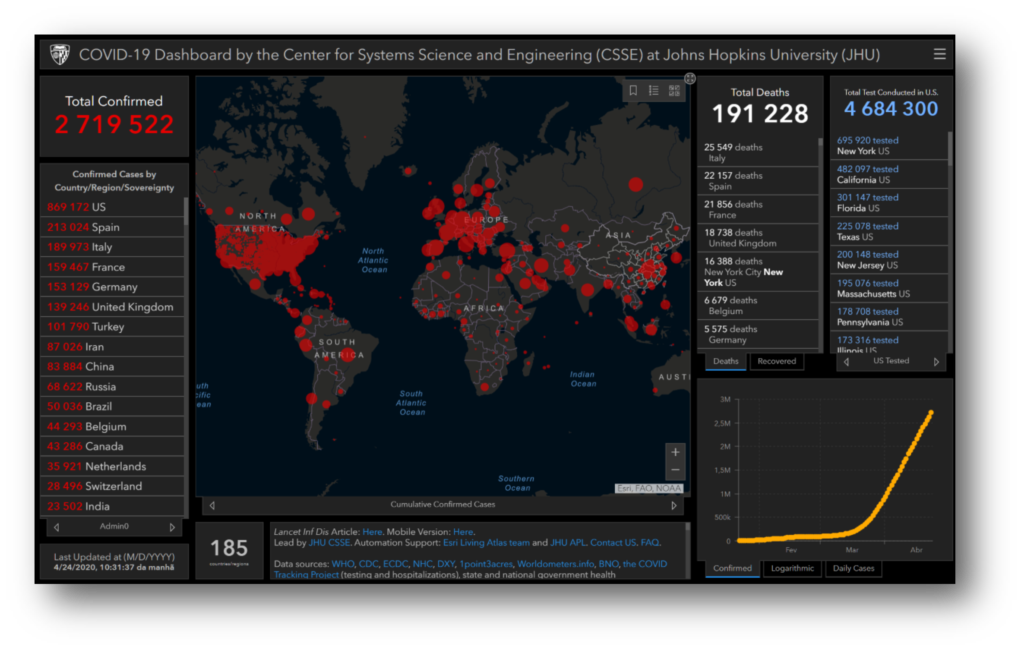Image resolution: width=1024 pixels, height=653 pixels.
Task: Go to previous view before Admin0
Action: pos(57,527)
